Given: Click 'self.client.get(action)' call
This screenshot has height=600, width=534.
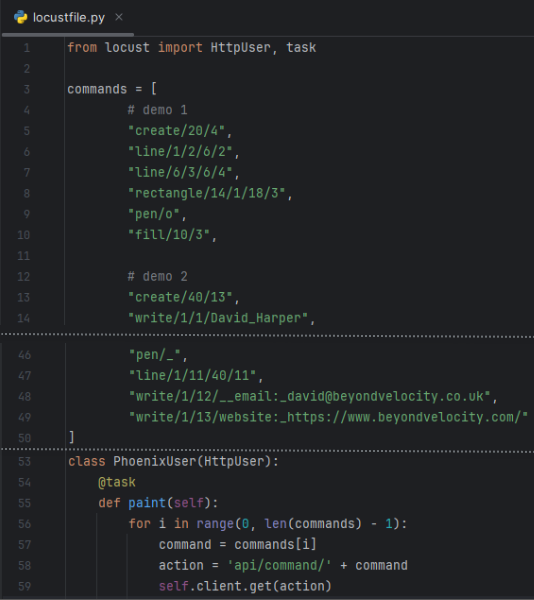Looking at the screenshot, I should click(245, 586).
